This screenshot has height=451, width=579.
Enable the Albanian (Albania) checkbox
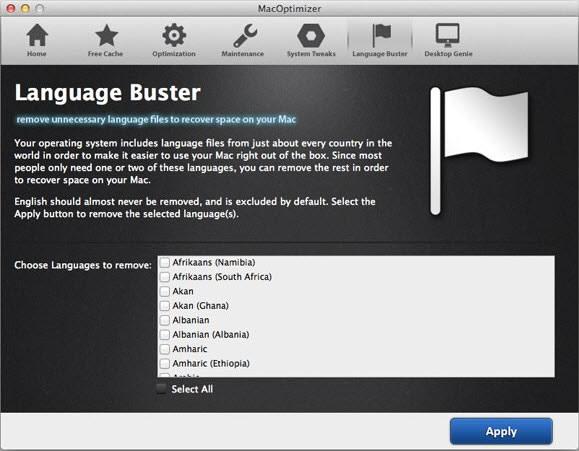click(165, 335)
